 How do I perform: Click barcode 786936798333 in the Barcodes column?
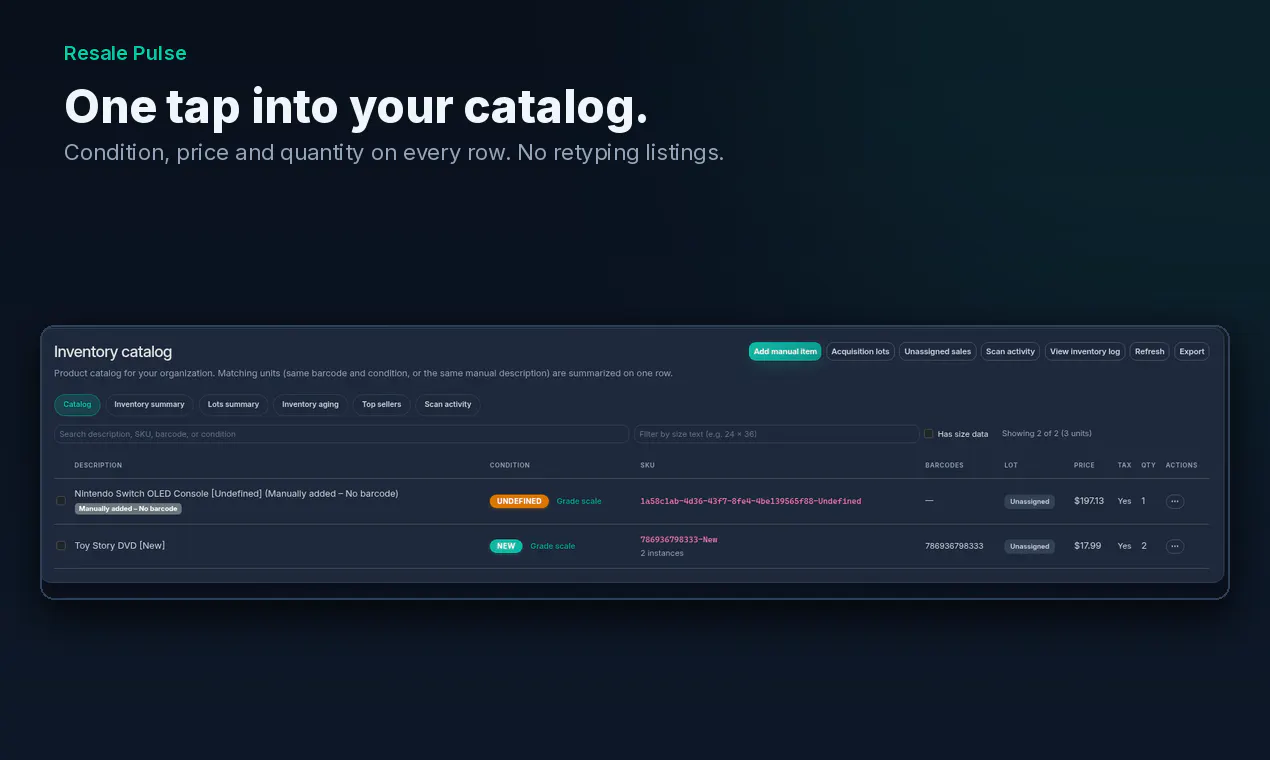point(954,546)
